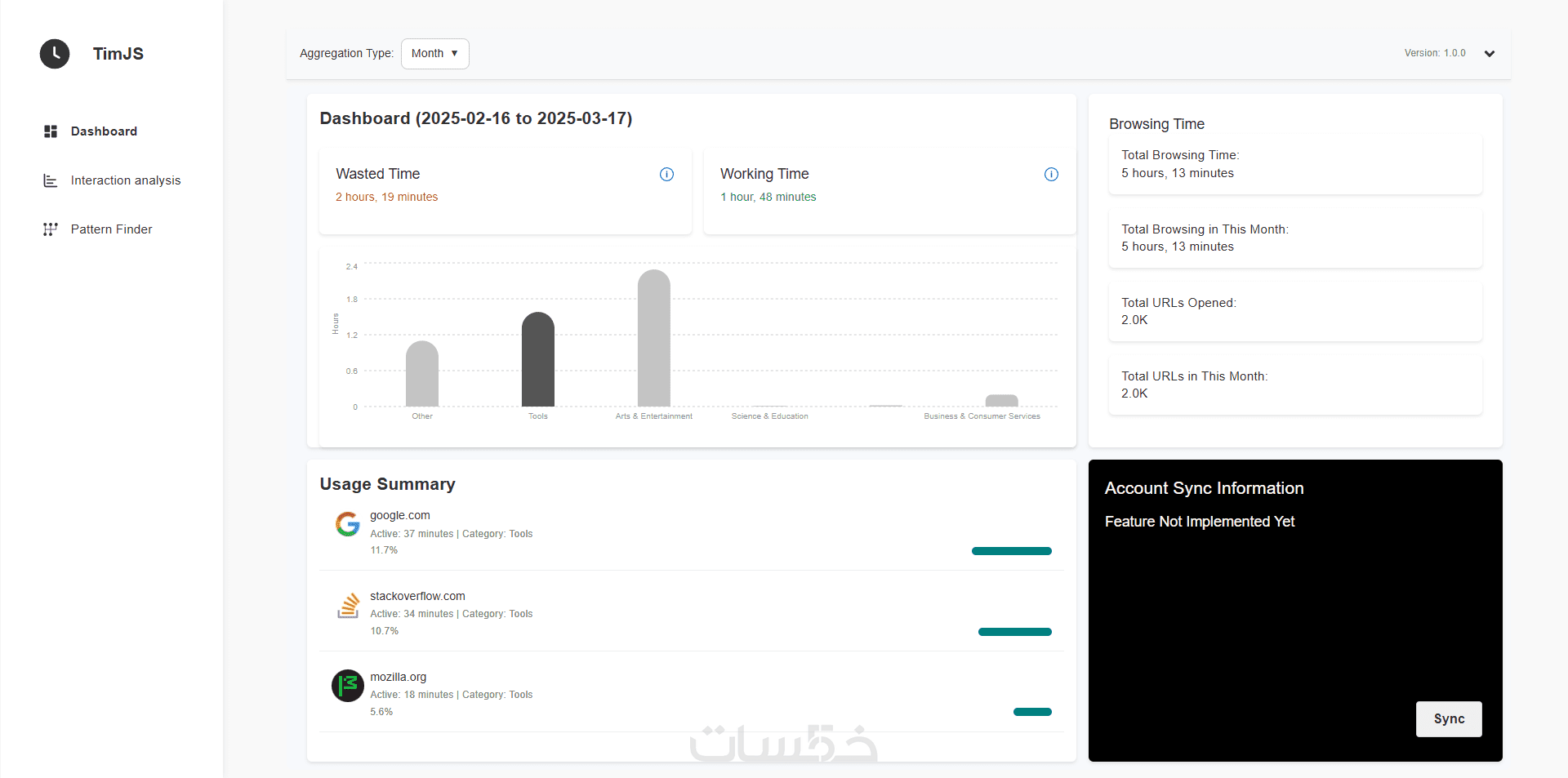
Task: Click the dark Tools bar in chart
Action: [538, 360]
